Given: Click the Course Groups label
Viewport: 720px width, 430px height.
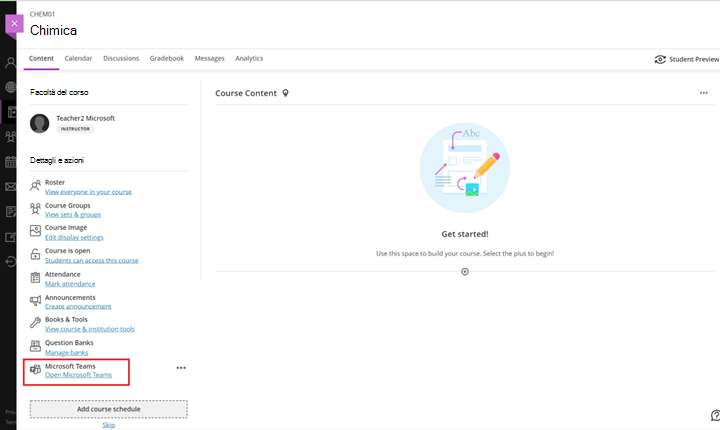Looking at the screenshot, I should pos(68,205).
